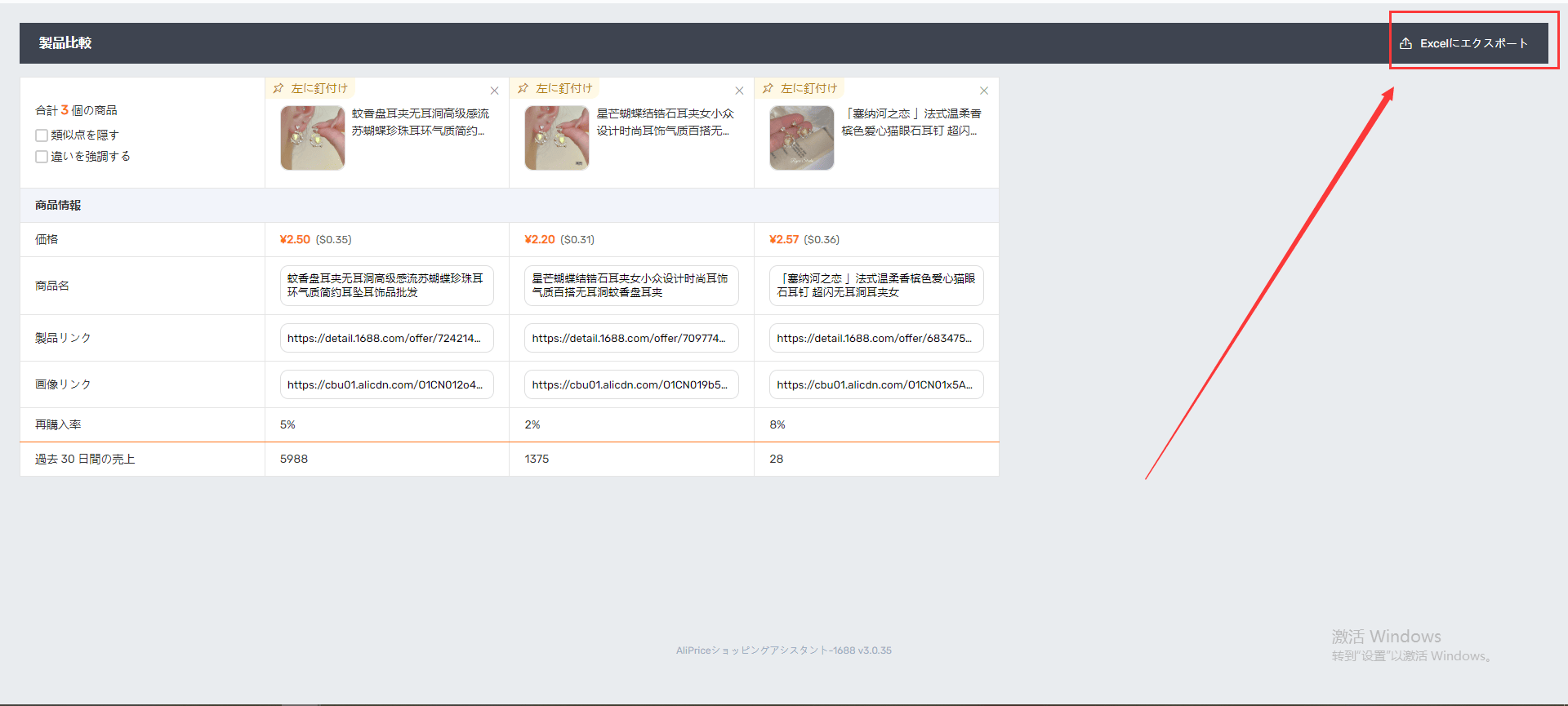Open the first product earring thumbnail
1568x706 pixels.
[x=313, y=138]
